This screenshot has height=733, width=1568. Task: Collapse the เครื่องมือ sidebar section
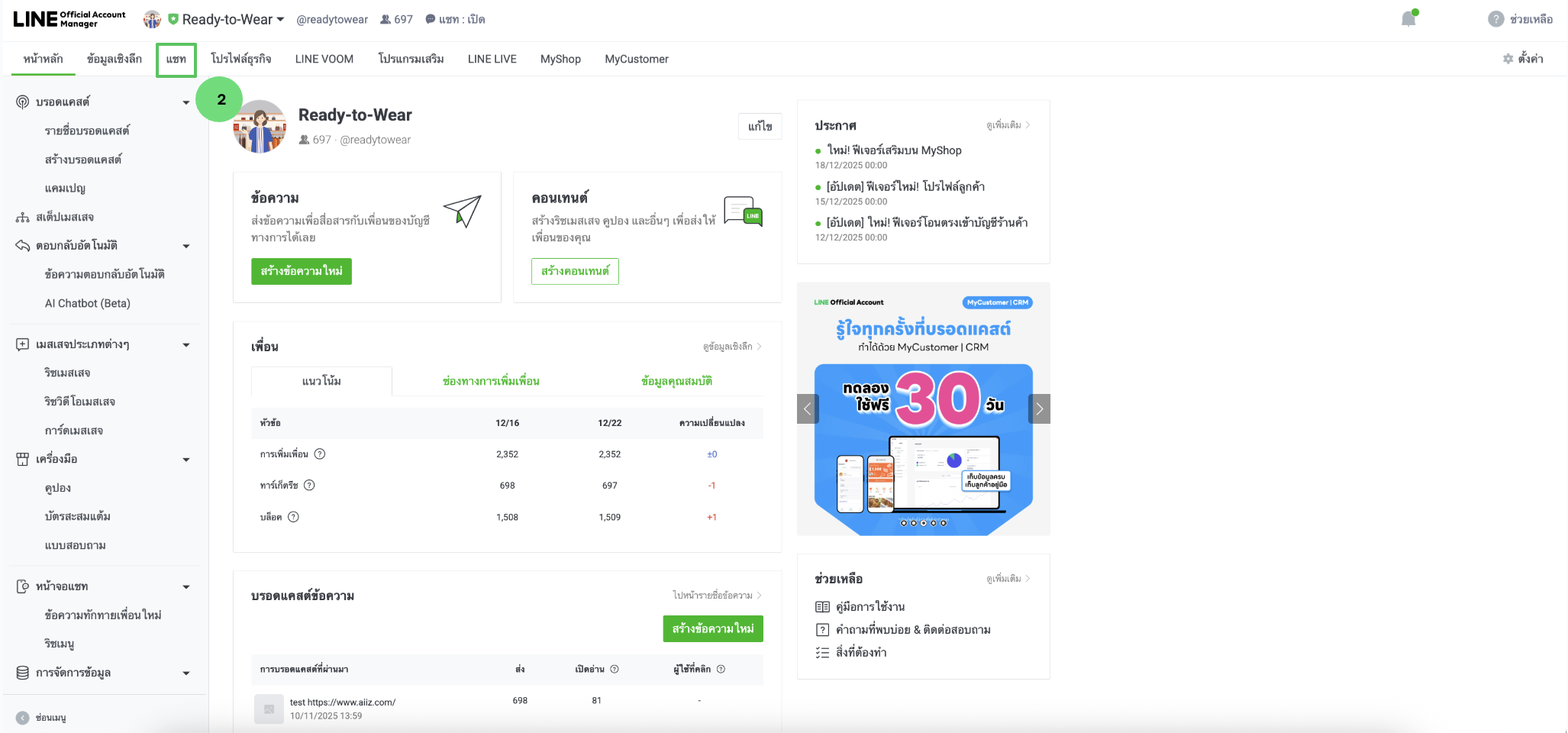186,460
